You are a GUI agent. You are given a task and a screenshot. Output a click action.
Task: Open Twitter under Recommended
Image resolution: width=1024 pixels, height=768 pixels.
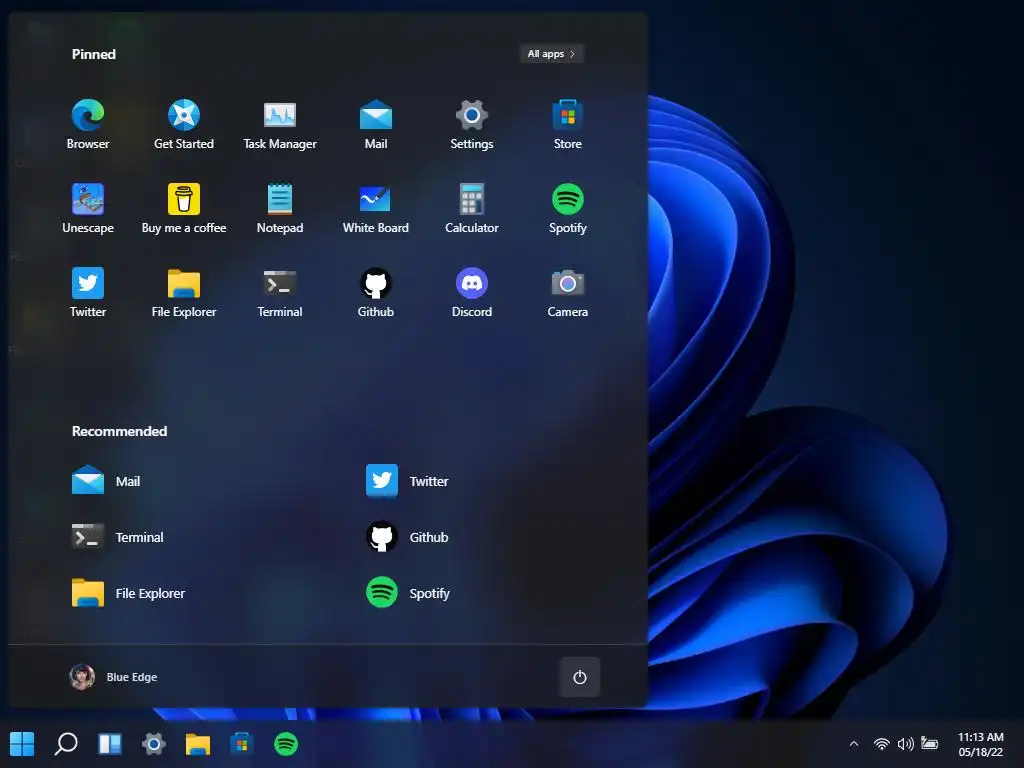[407, 481]
